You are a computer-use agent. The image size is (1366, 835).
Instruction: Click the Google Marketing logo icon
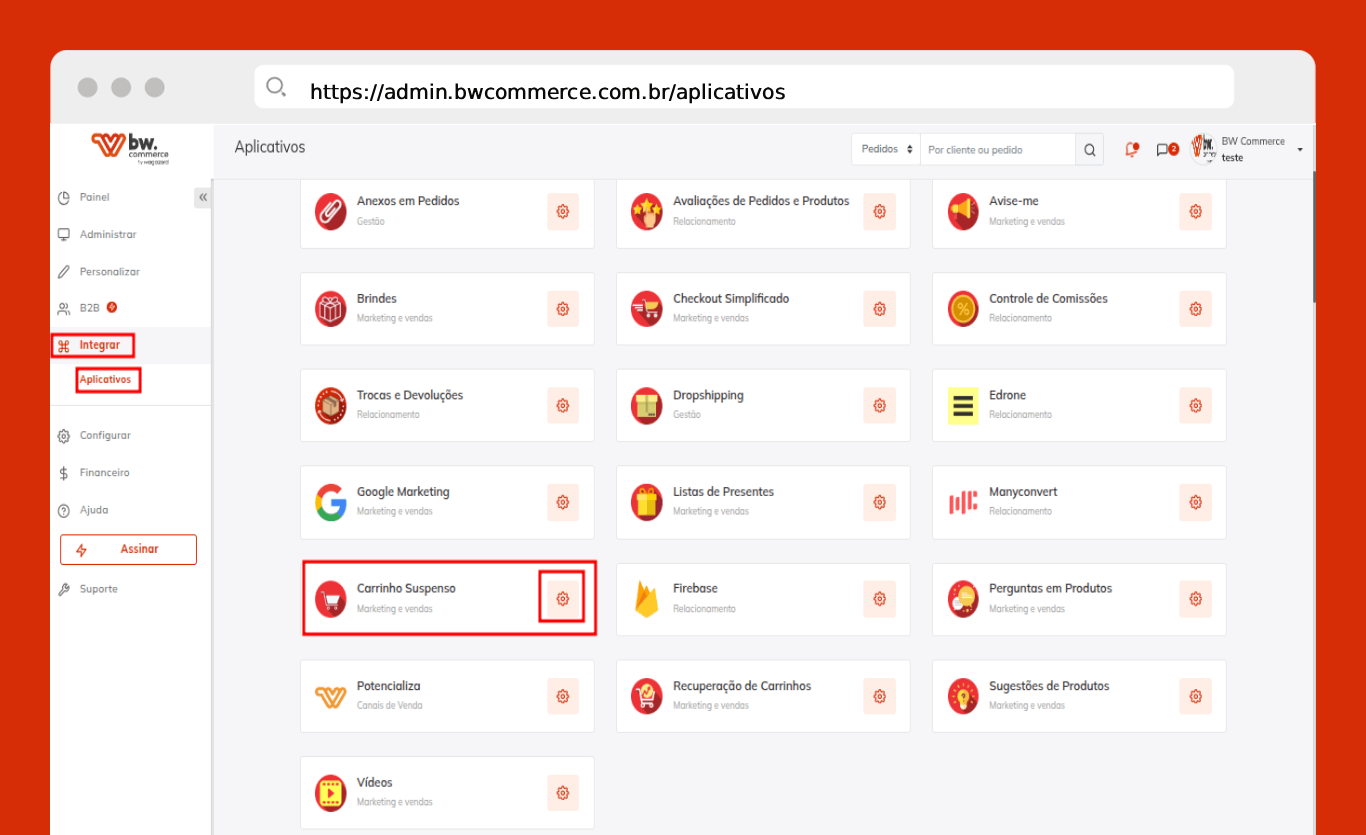click(x=331, y=502)
